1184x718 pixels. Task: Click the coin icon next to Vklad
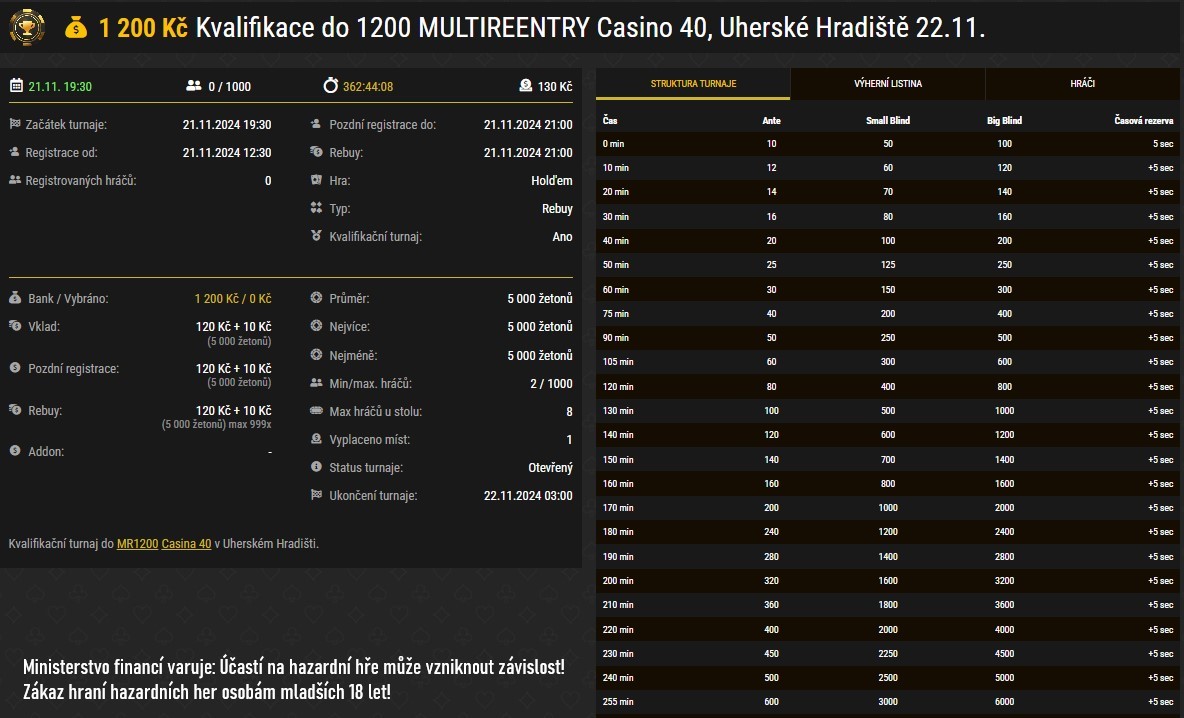coord(14,325)
